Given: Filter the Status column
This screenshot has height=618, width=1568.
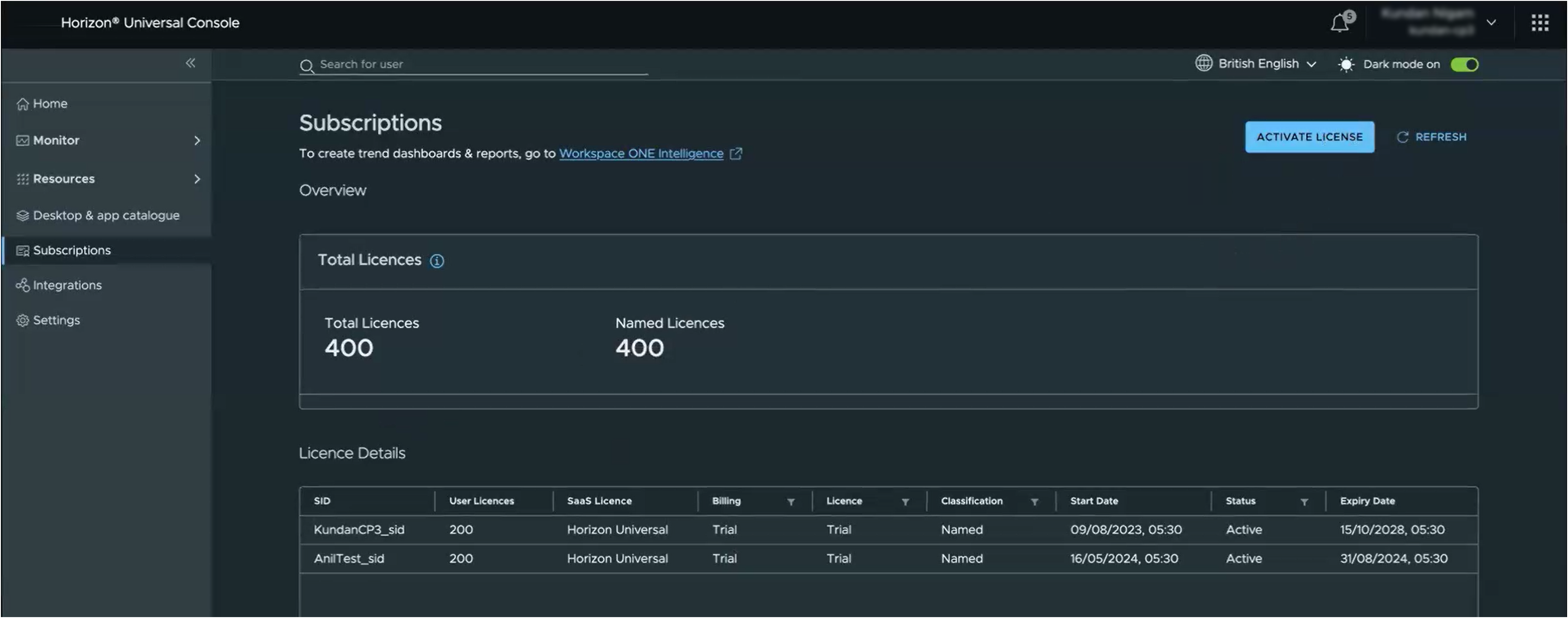Looking at the screenshot, I should click(x=1305, y=502).
